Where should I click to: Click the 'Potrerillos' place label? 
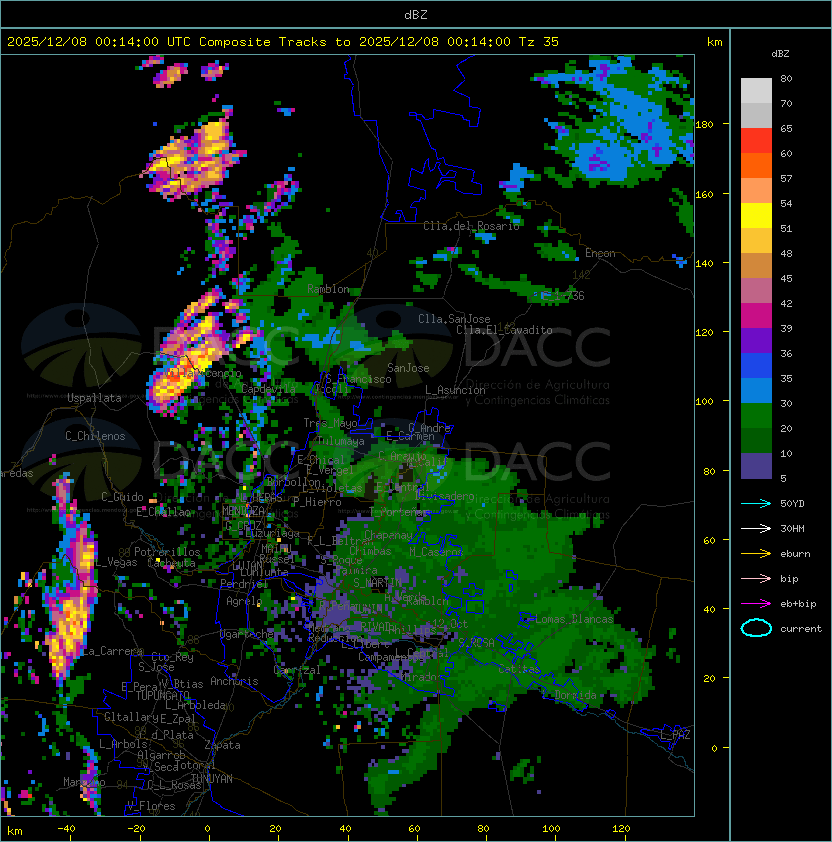[167, 552]
